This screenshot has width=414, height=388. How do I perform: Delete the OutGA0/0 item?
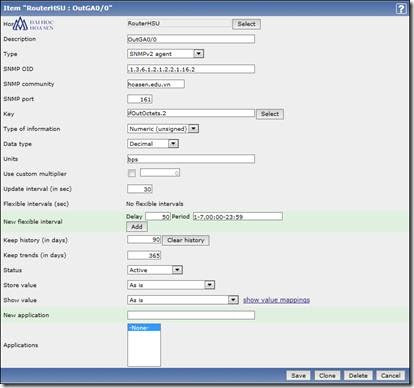click(x=358, y=376)
